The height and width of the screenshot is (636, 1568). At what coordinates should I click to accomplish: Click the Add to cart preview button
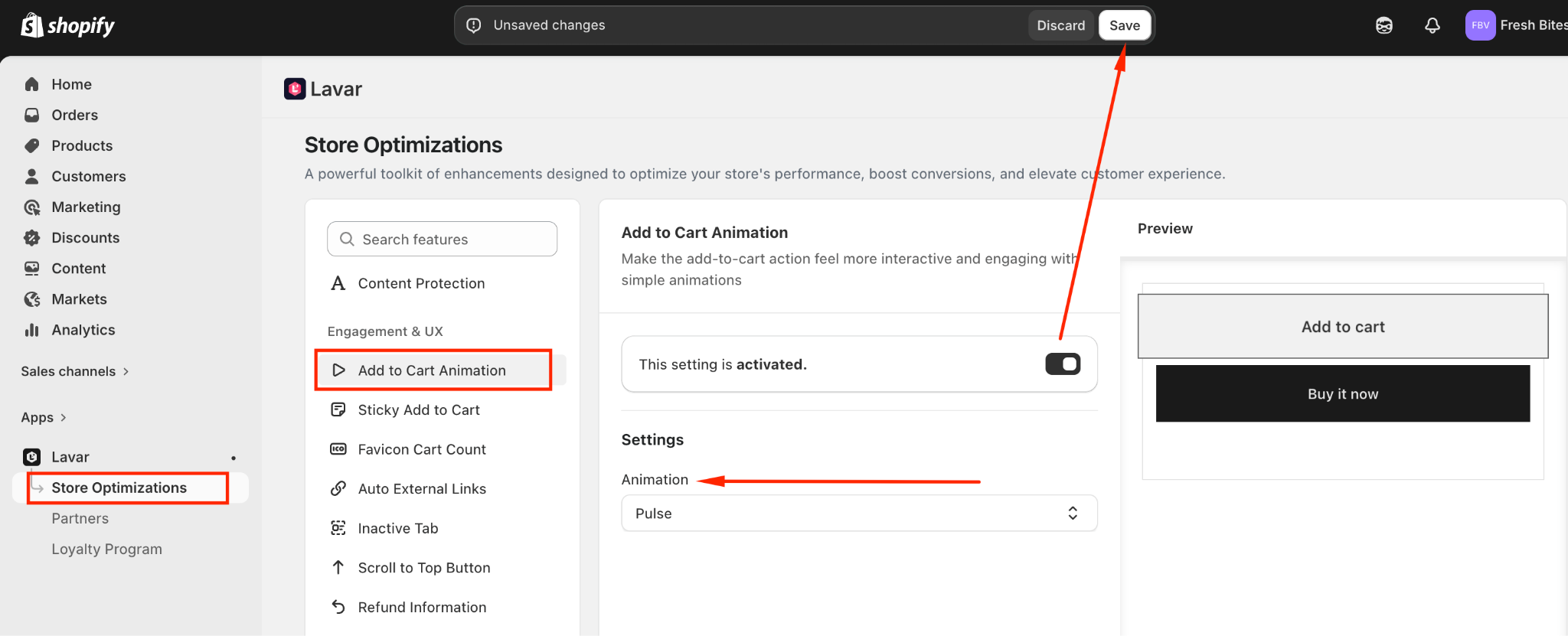[1343, 327]
